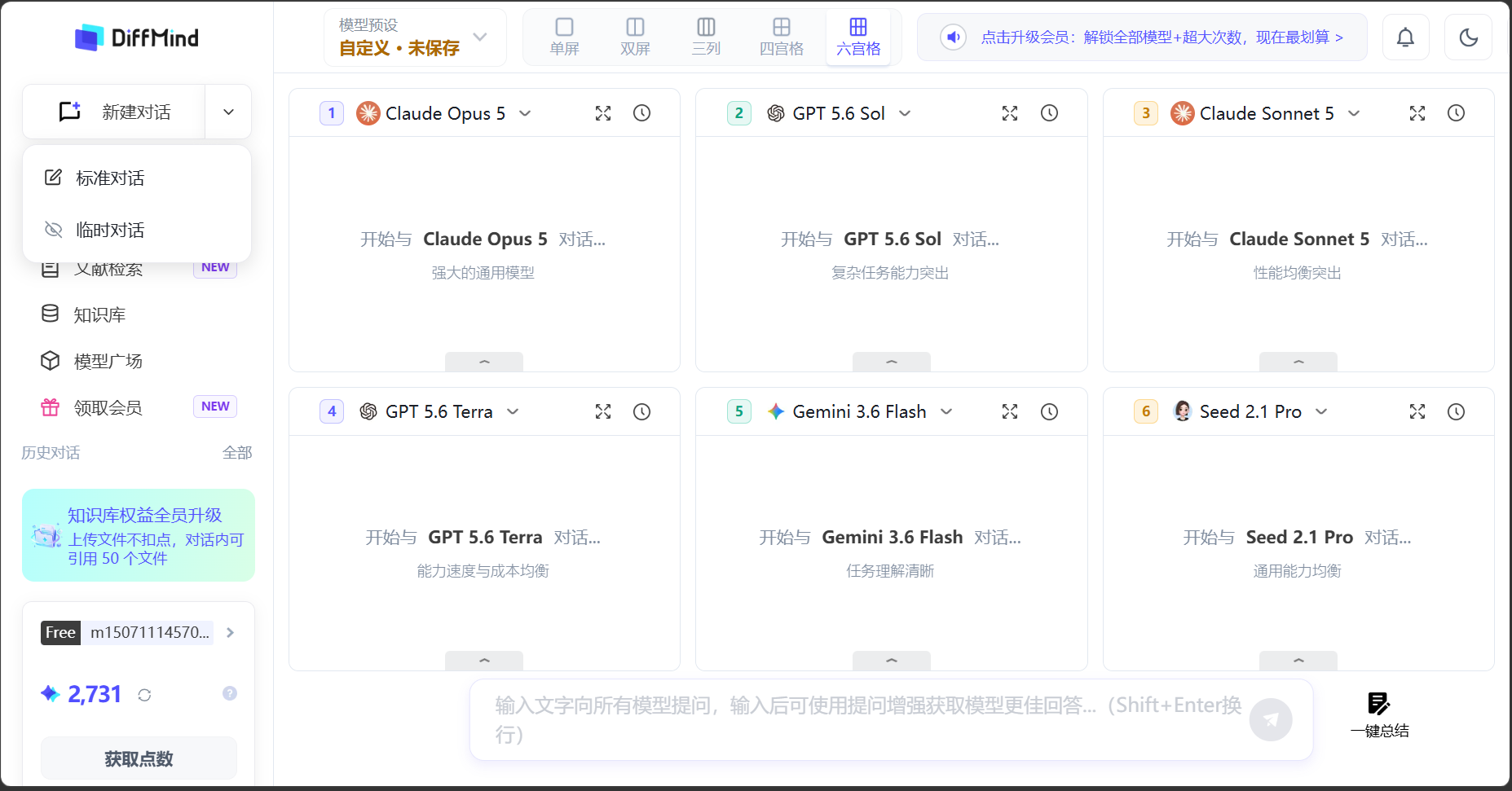
Task: Click the one-key summary icon
Action: 1379,703
